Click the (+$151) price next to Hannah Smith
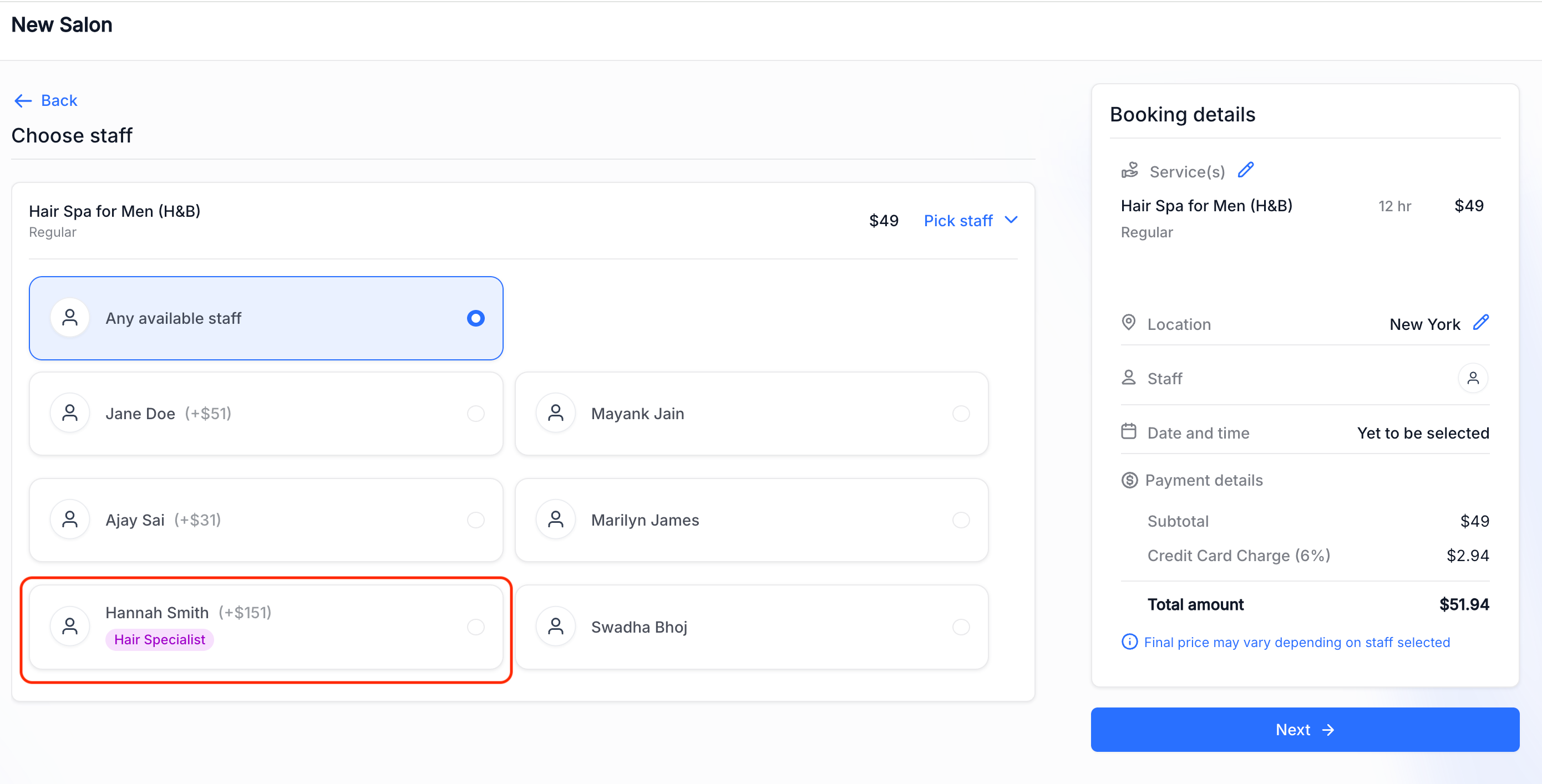Image resolution: width=1542 pixels, height=784 pixels. tap(245, 613)
